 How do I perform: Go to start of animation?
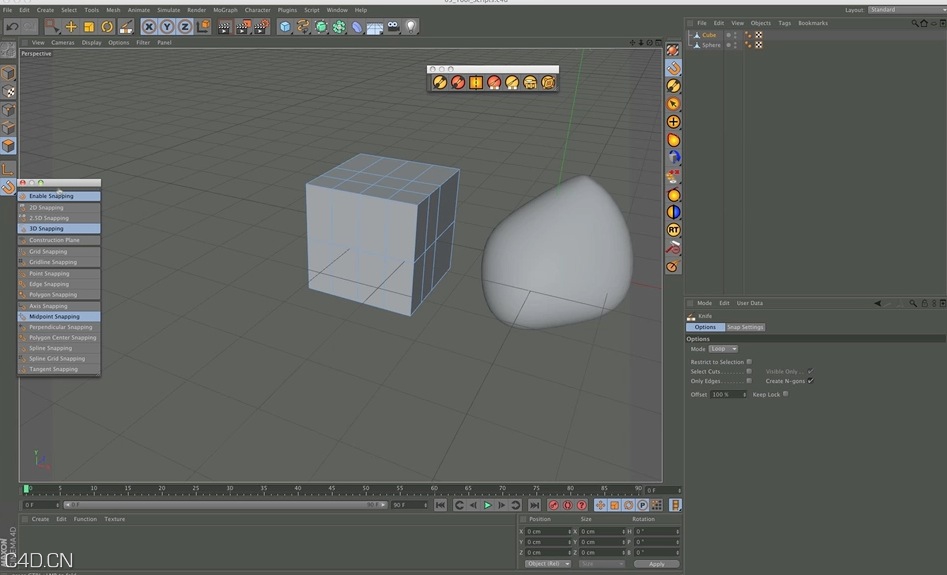pos(440,505)
